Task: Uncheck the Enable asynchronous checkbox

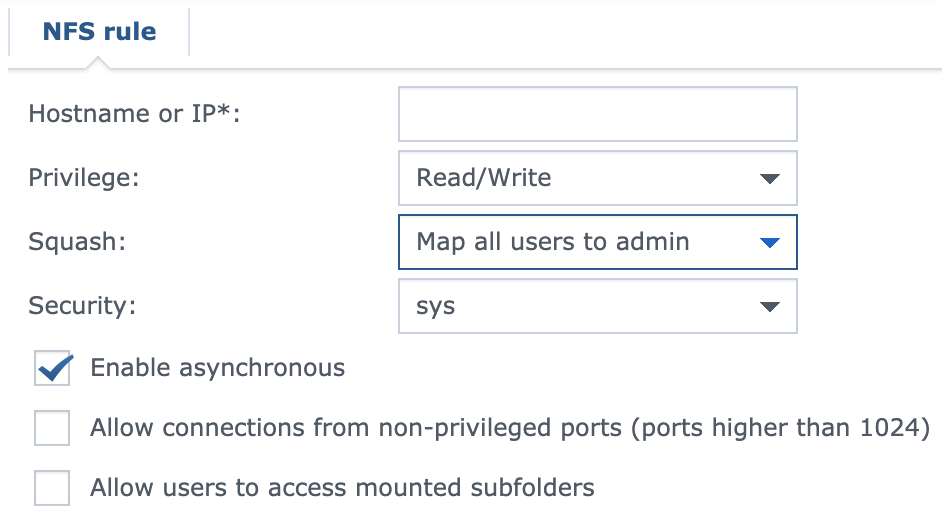Action: click(52, 369)
